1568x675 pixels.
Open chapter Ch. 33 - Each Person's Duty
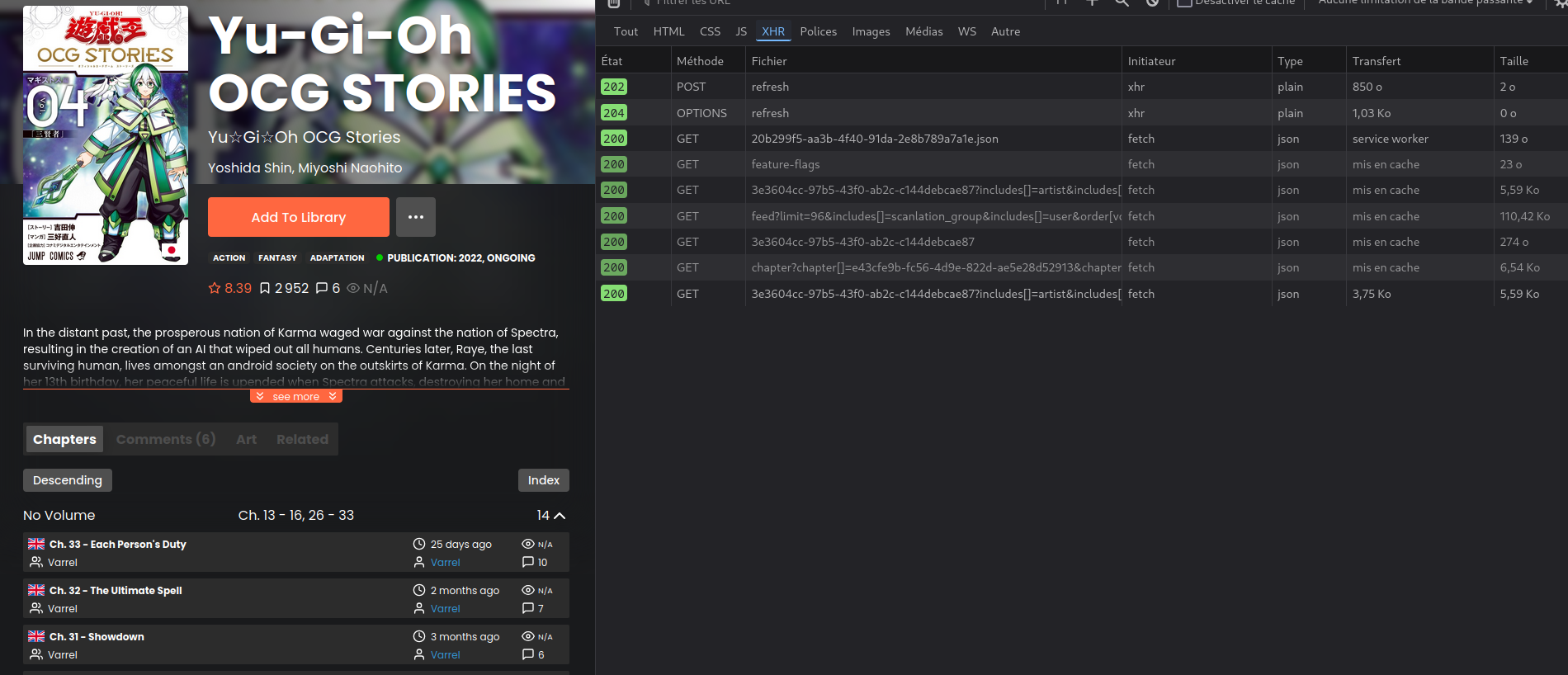point(117,544)
